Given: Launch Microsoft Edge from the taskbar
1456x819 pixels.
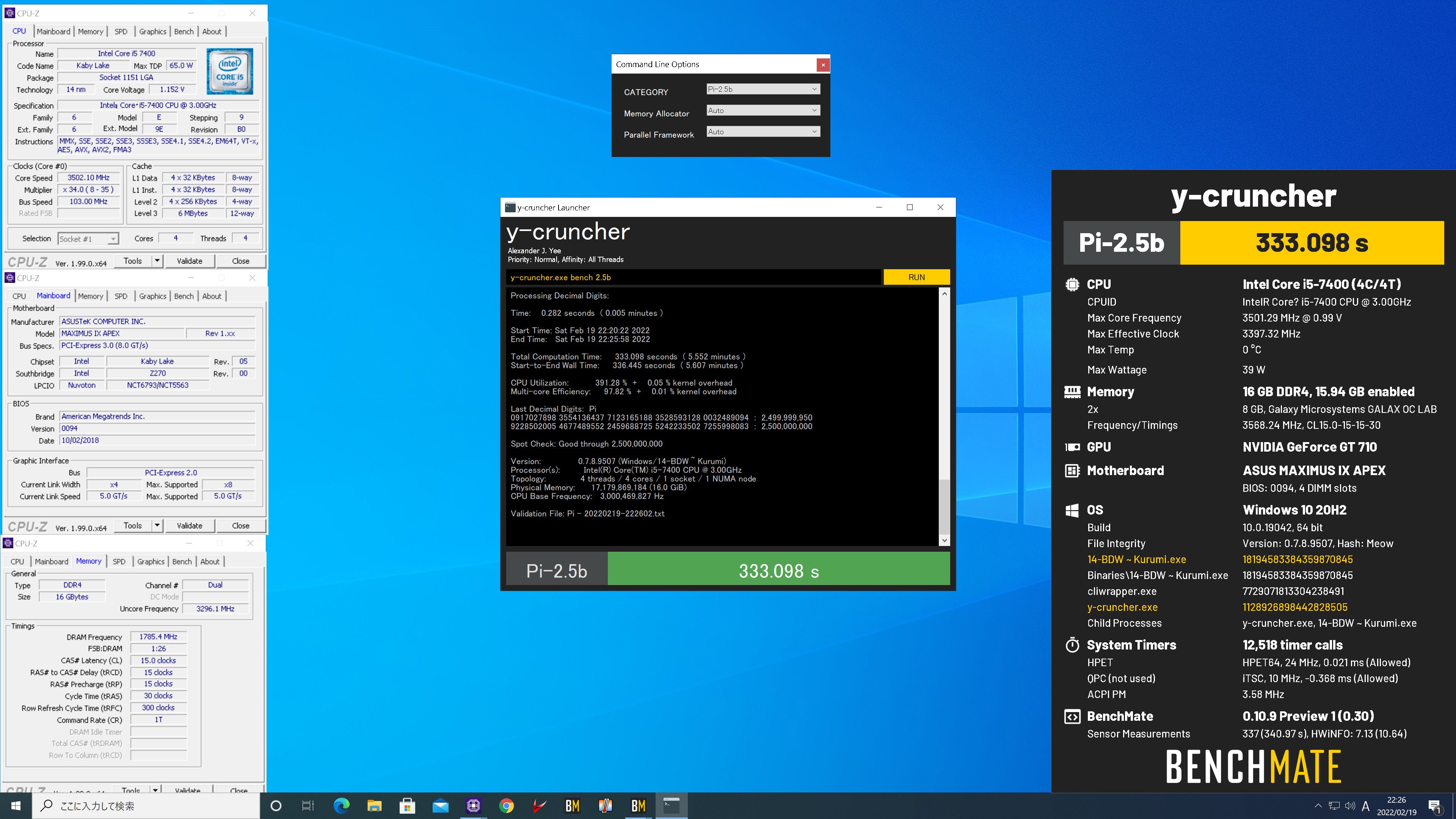Looking at the screenshot, I should (341, 805).
